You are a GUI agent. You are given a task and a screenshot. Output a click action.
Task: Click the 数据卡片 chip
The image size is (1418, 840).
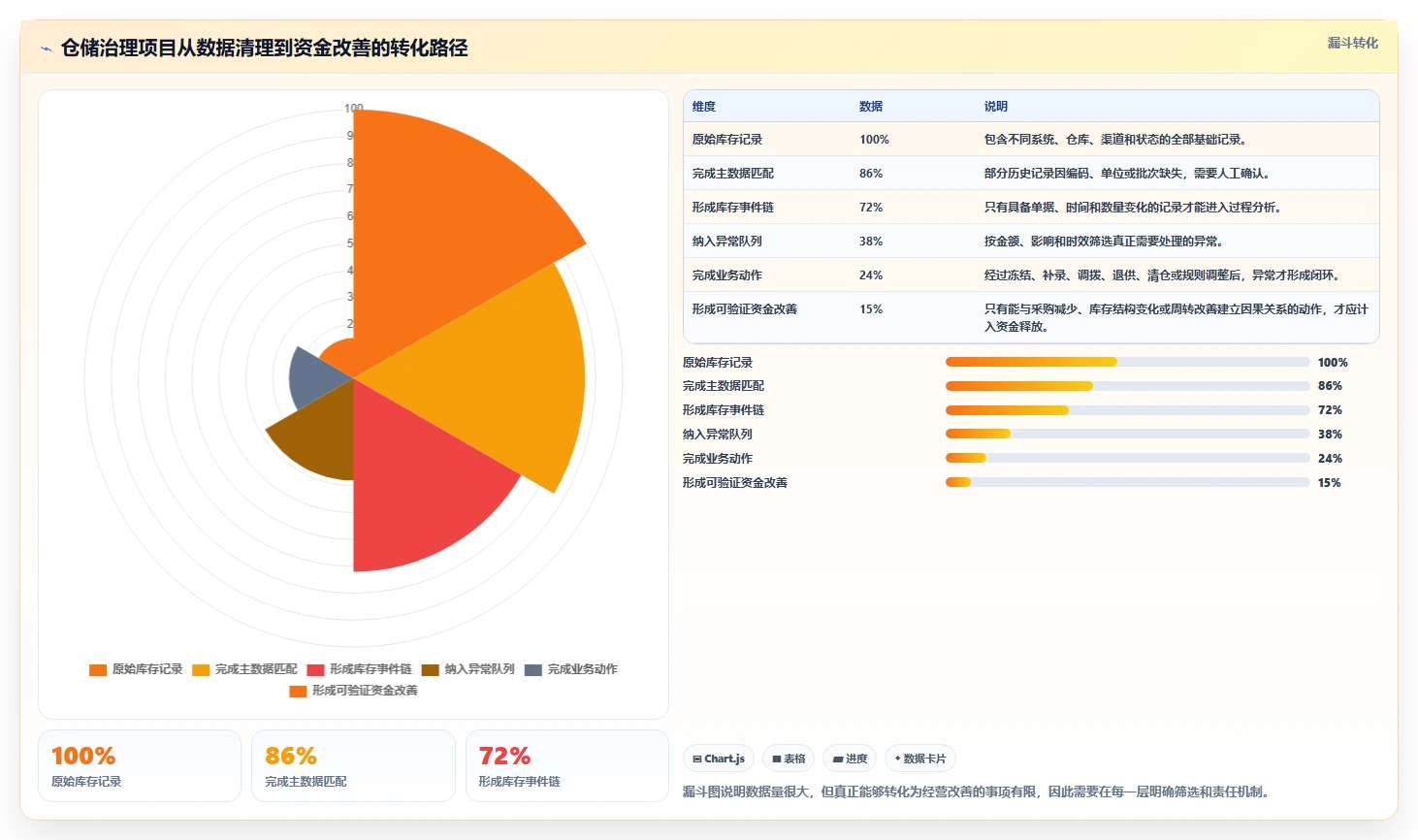pos(920,759)
